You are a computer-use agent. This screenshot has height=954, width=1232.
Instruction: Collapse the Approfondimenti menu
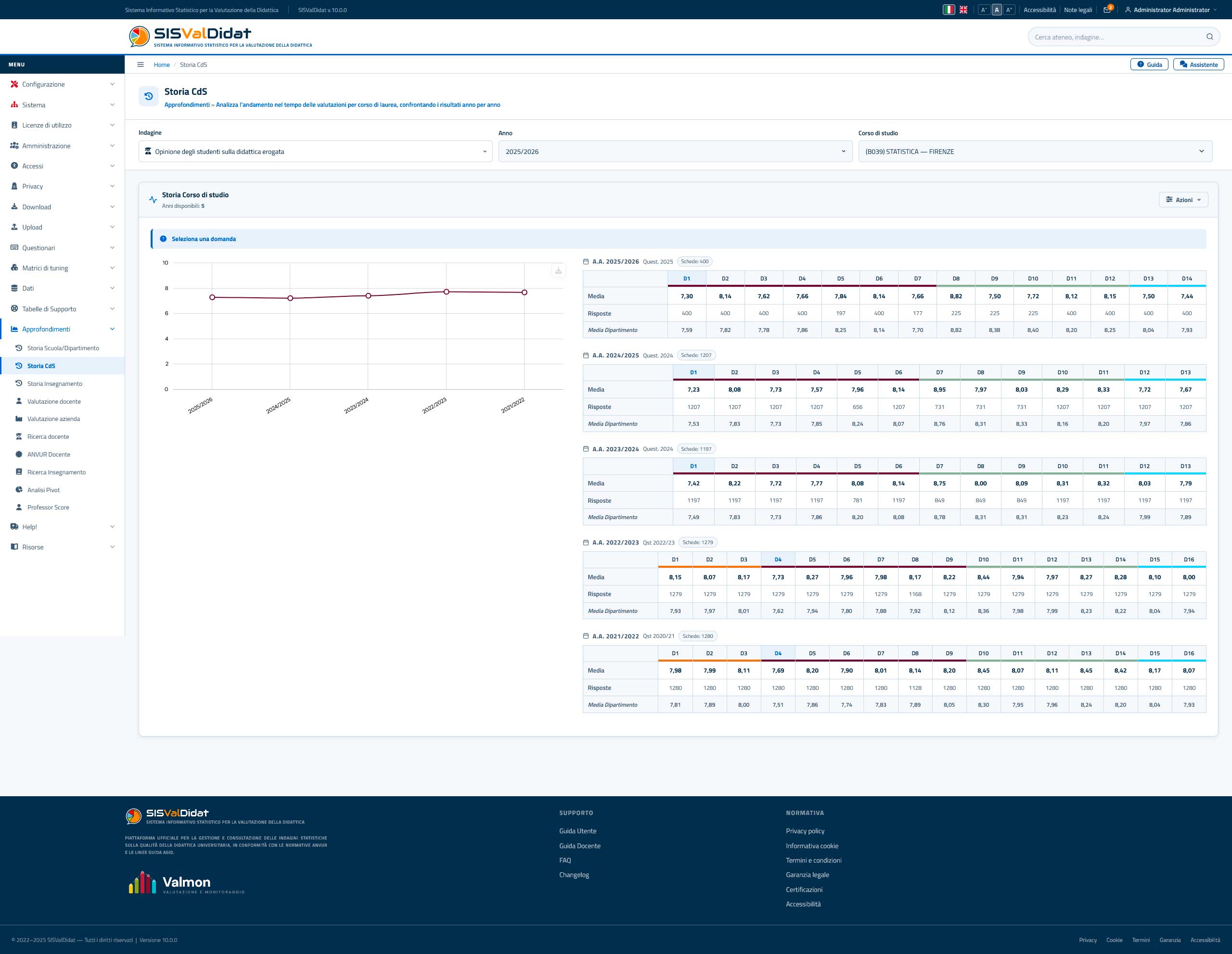point(63,329)
